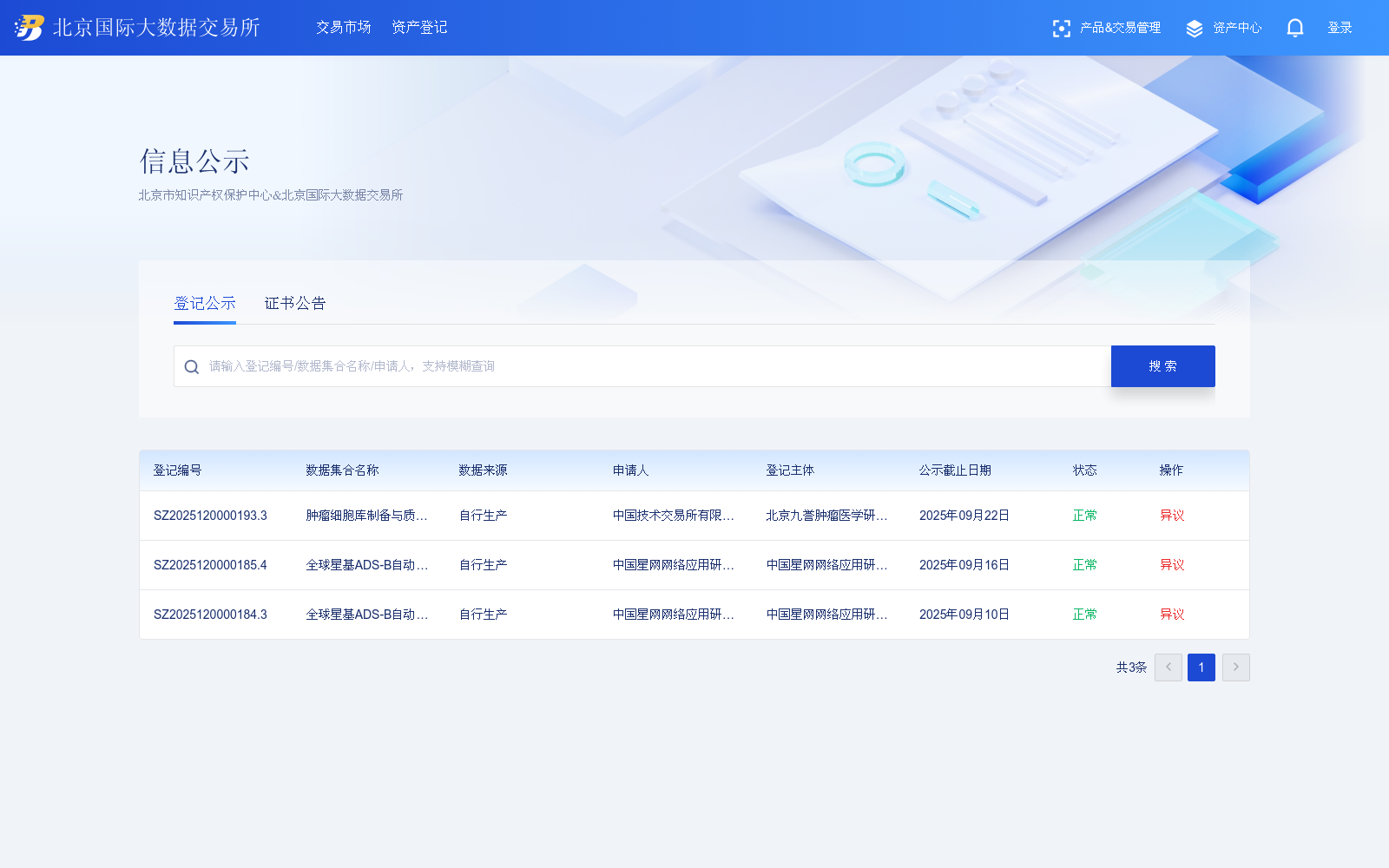Open 产品&交易管理 text link

pos(1120,28)
